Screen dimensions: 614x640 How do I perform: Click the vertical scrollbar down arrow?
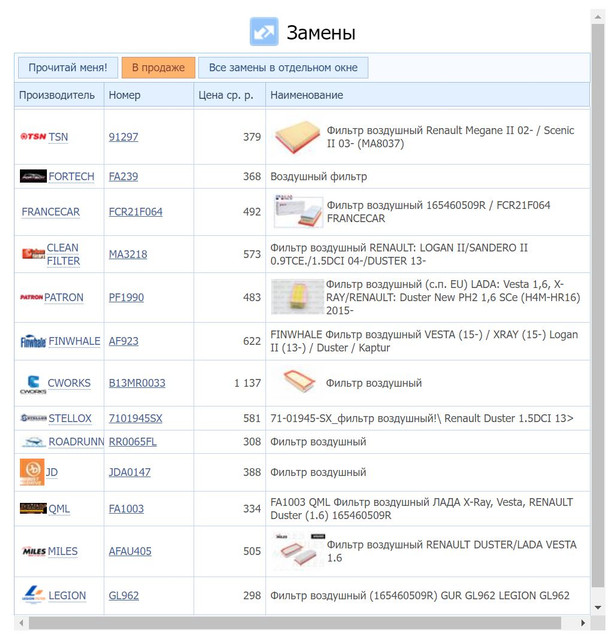(x=598, y=607)
